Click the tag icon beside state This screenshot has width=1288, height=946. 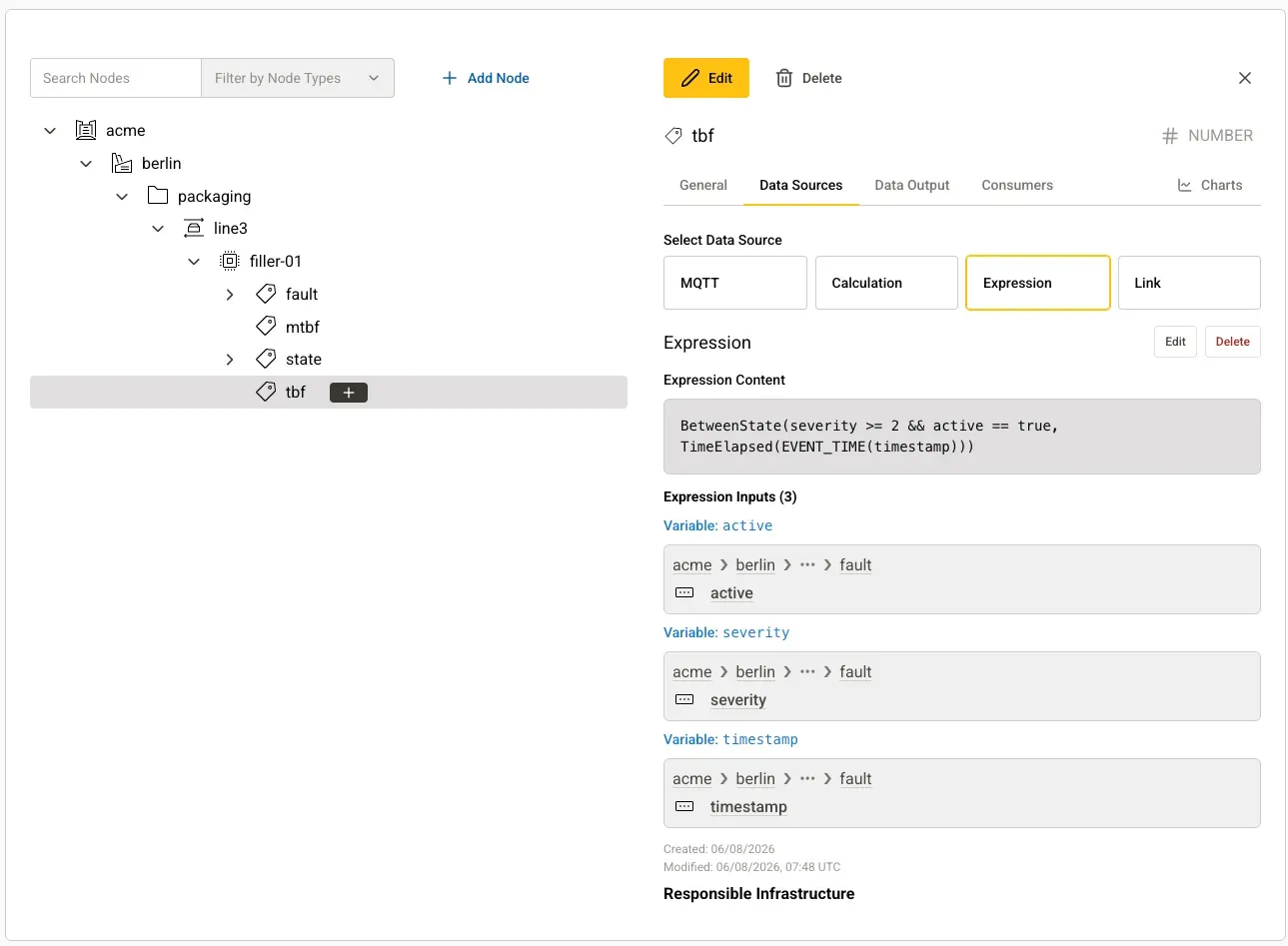[266, 359]
